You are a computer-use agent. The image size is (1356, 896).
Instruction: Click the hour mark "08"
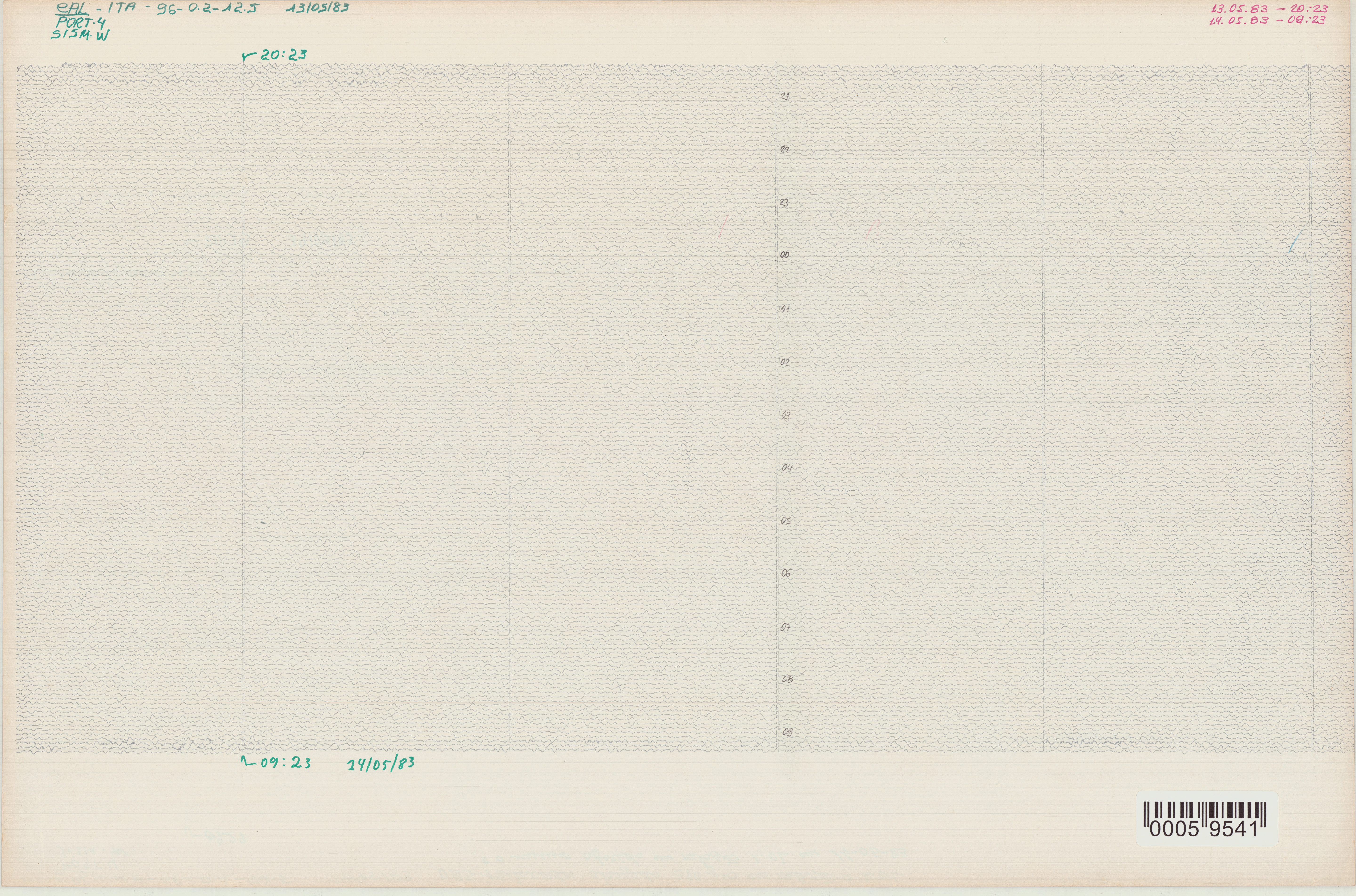click(787, 680)
